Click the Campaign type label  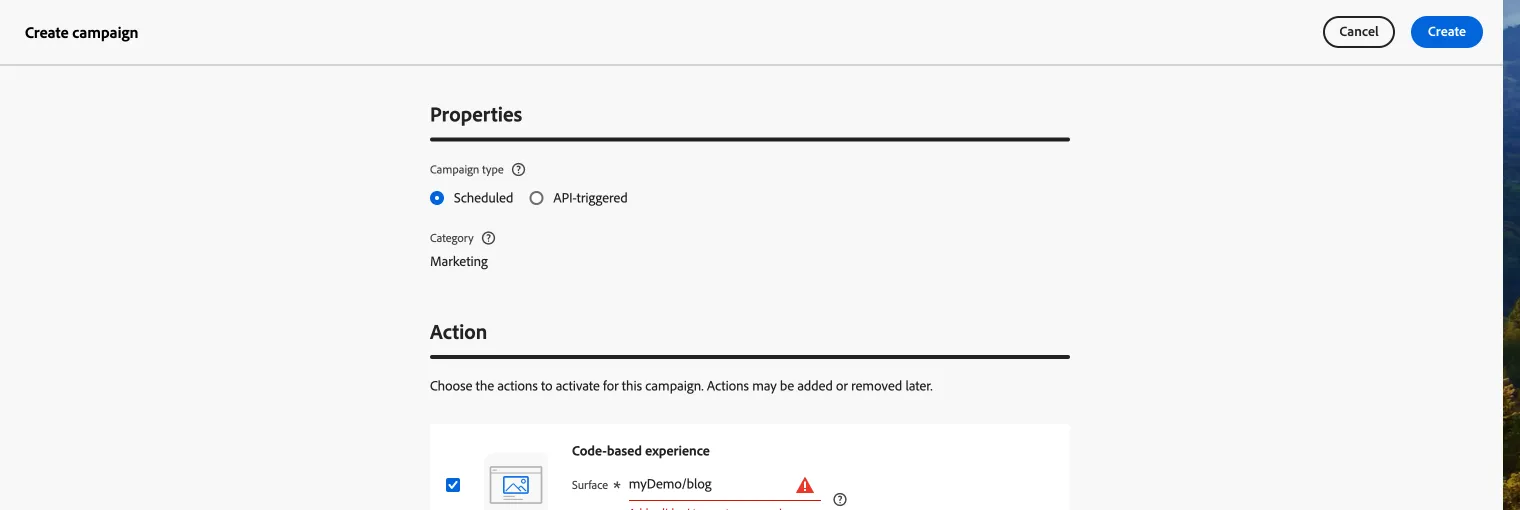coord(467,170)
